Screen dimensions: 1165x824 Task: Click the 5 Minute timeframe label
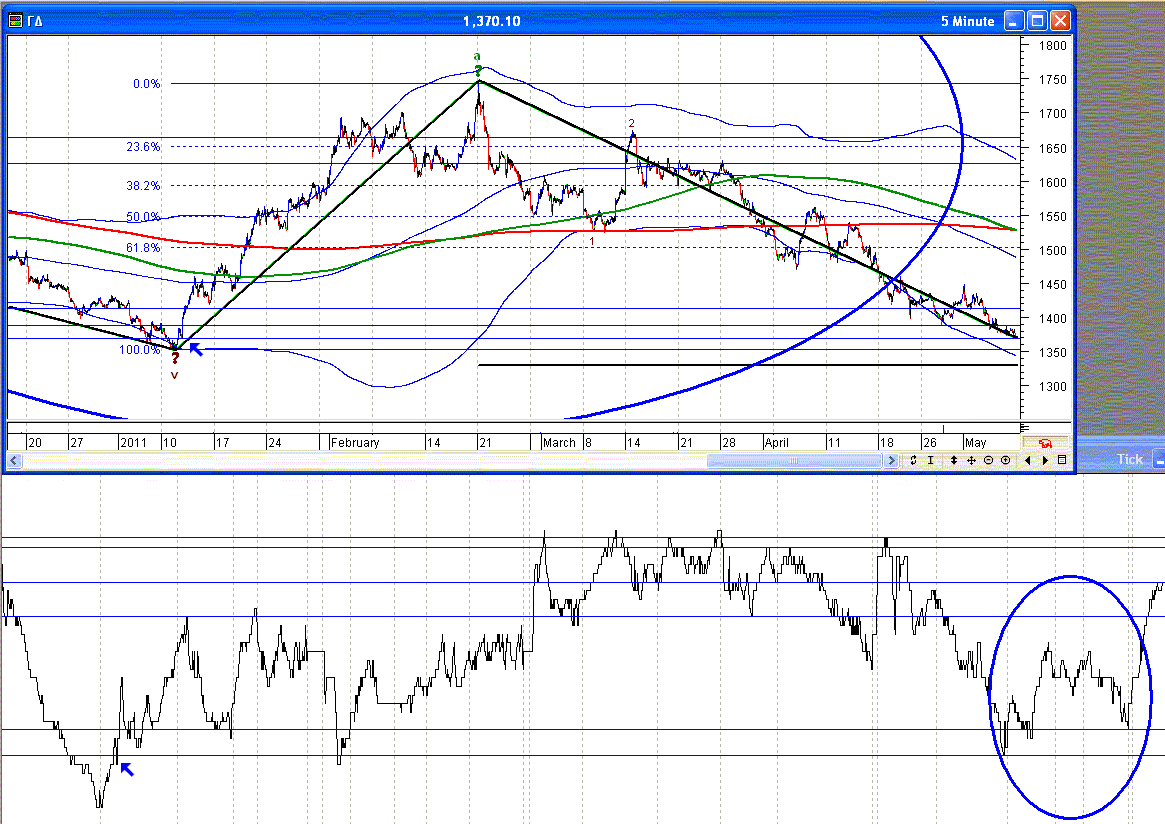click(x=967, y=21)
